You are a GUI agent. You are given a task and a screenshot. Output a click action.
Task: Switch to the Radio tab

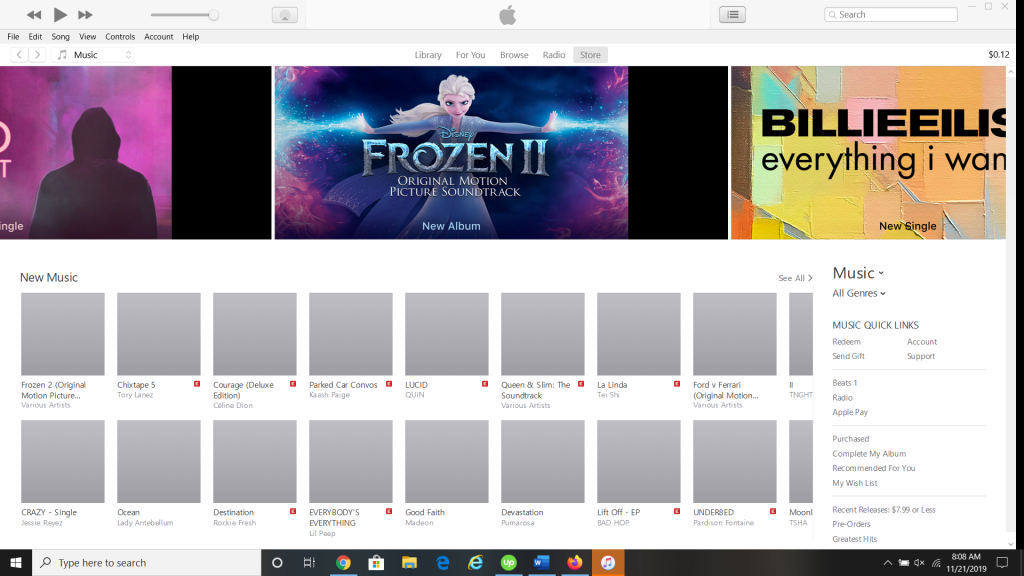pyautogui.click(x=554, y=55)
